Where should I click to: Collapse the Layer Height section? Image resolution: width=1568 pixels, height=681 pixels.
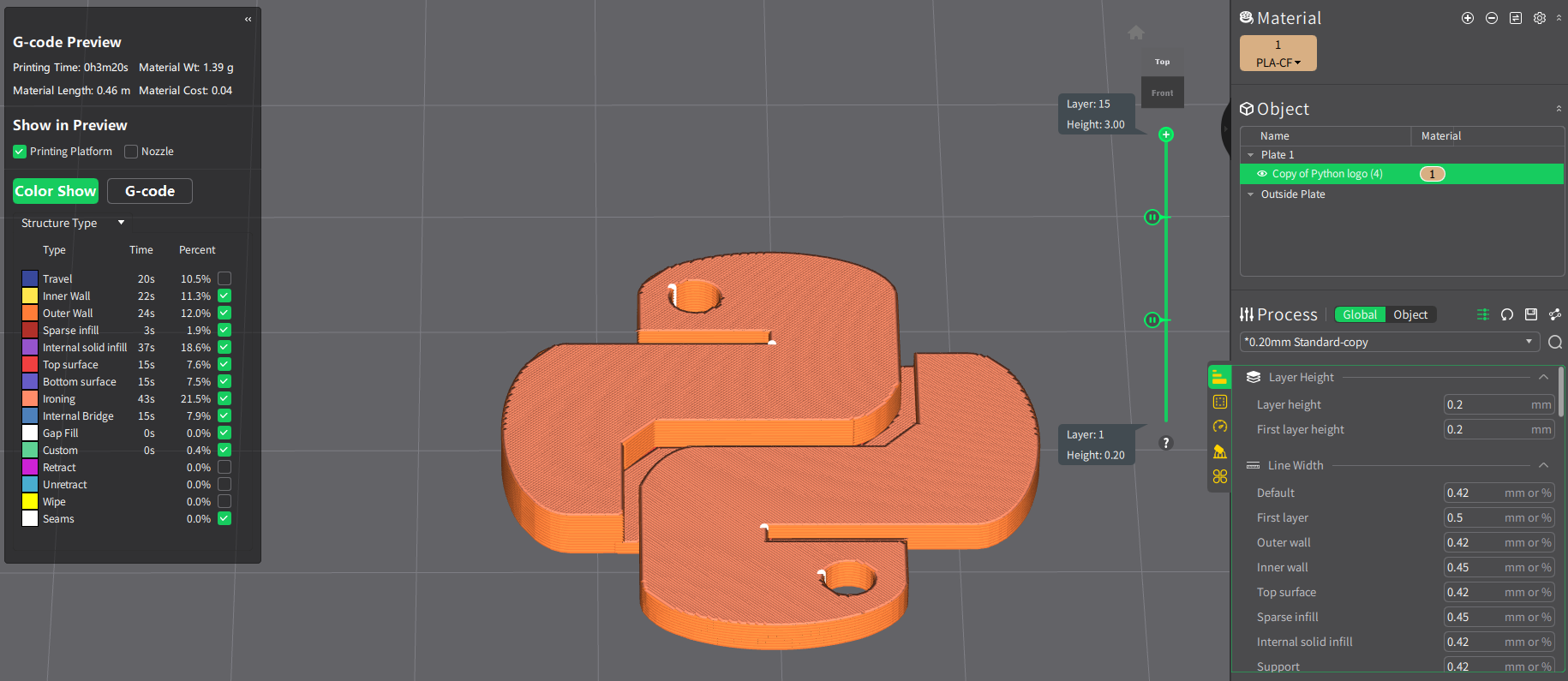click(1543, 377)
